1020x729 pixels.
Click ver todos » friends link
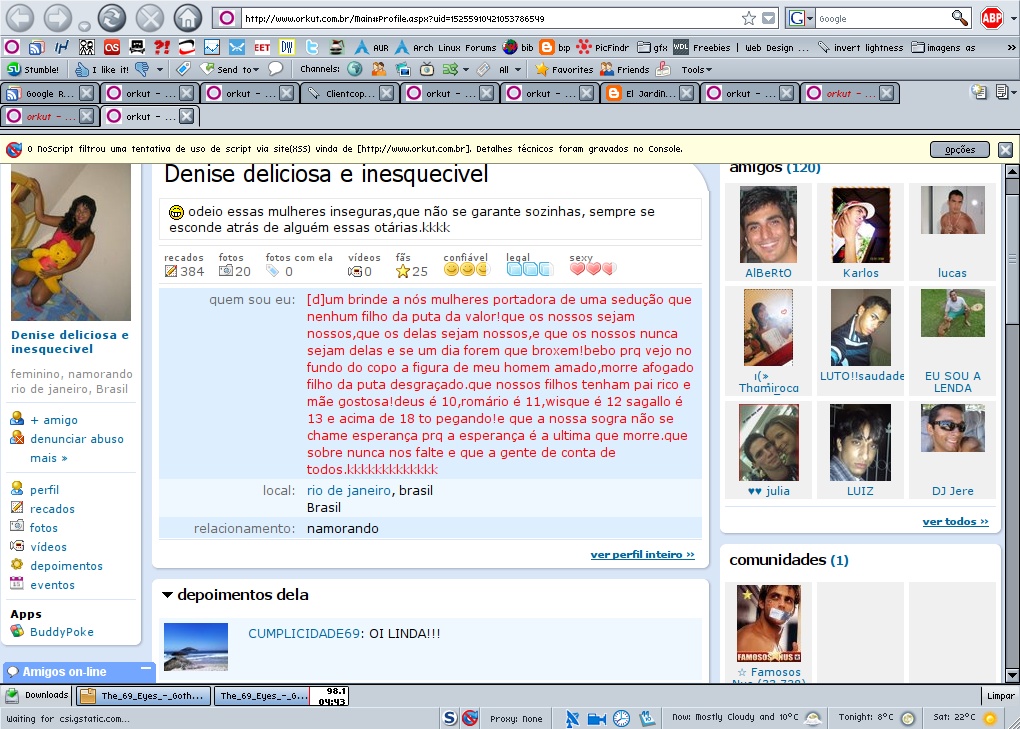point(955,522)
